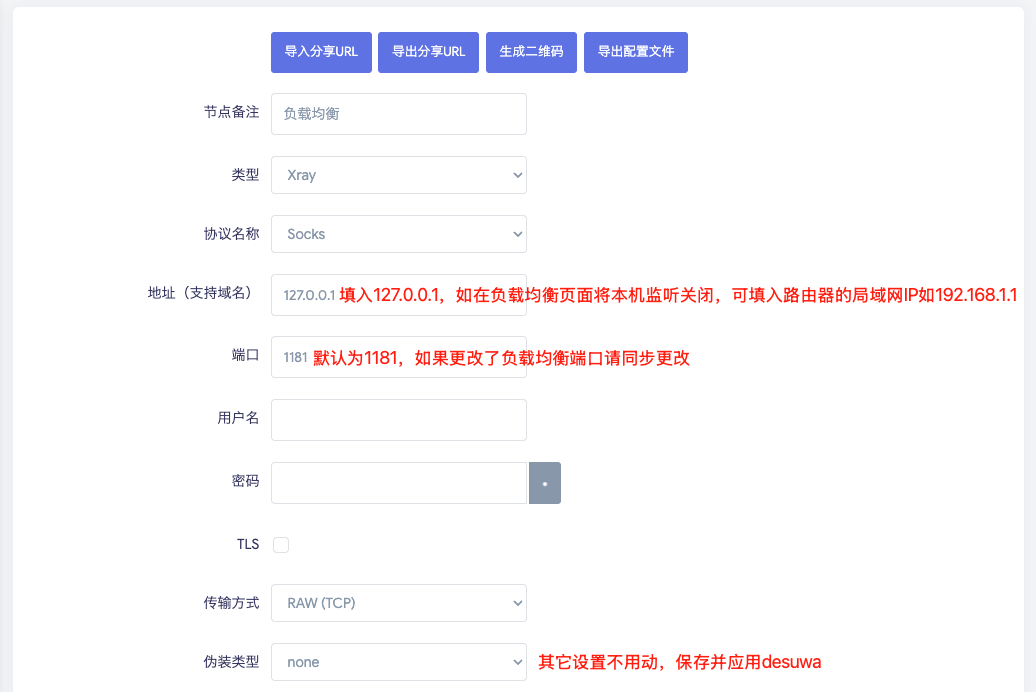Open the 传输方式 dropdown showing RAW (TCP)
1036x692 pixels.
click(x=398, y=603)
